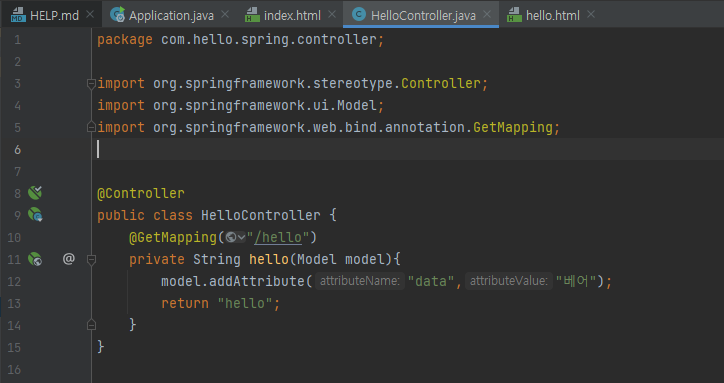Click the "/hello" URL link
Screen dimensions: 724x383
pyautogui.click(x=278, y=237)
